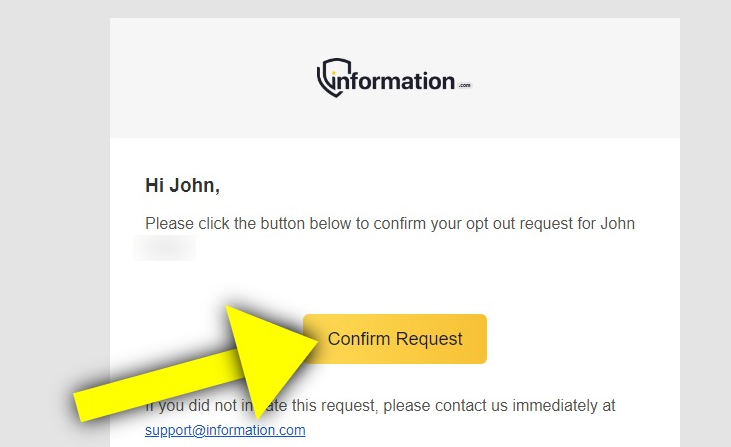The height and width of the screenshot is (447, 731).
Task: Click the blurred last name area
Action: pyautogui.click(x=165, y=248)
